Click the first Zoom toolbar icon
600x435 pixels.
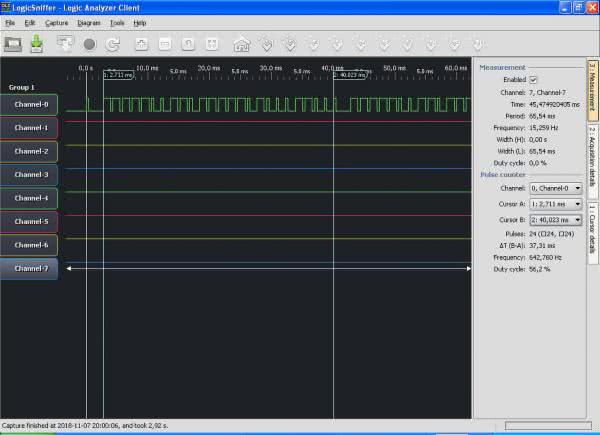pyautogui.click(x=140, y=44)
